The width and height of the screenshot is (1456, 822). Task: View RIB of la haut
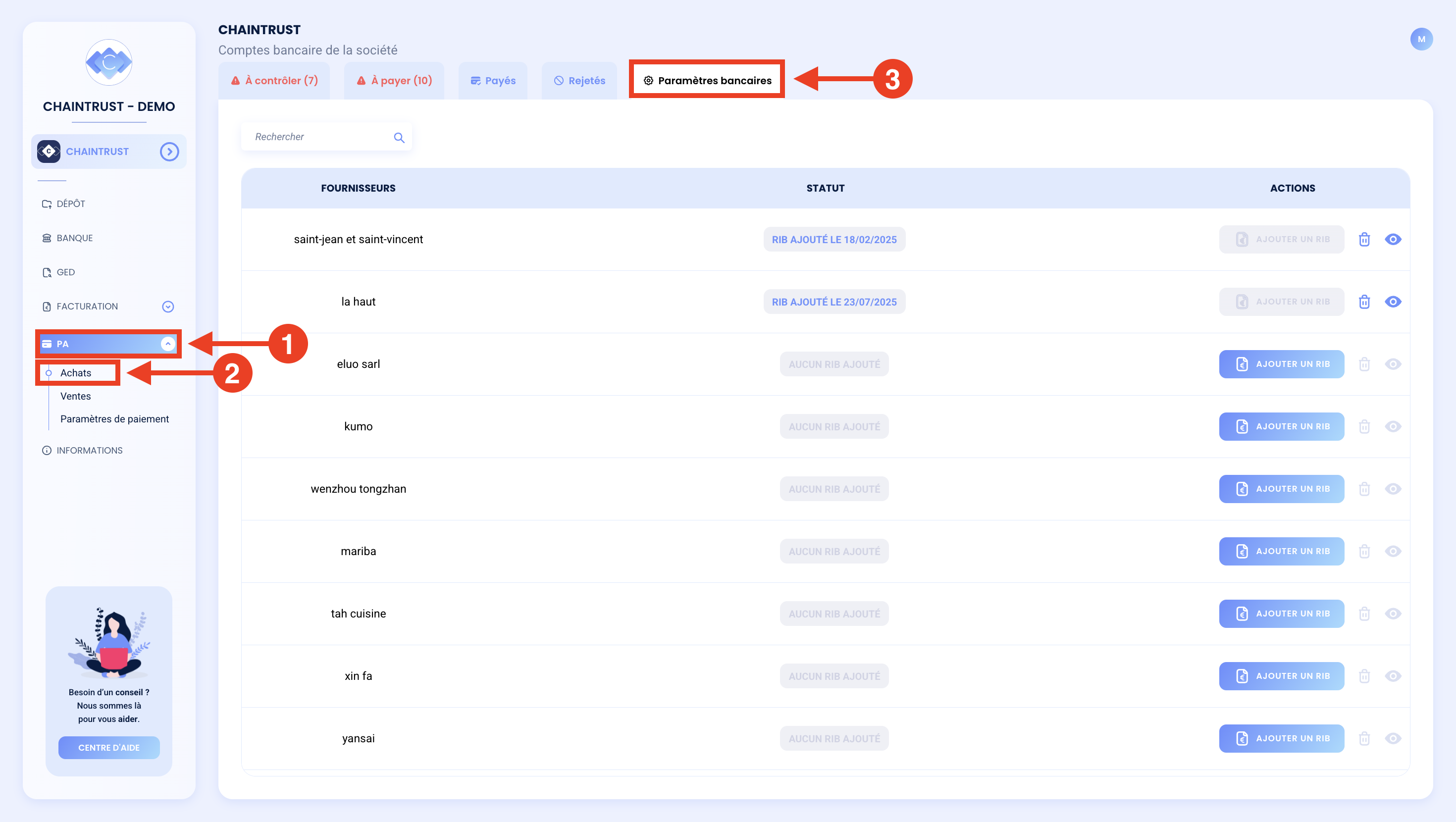(1393, 302)
